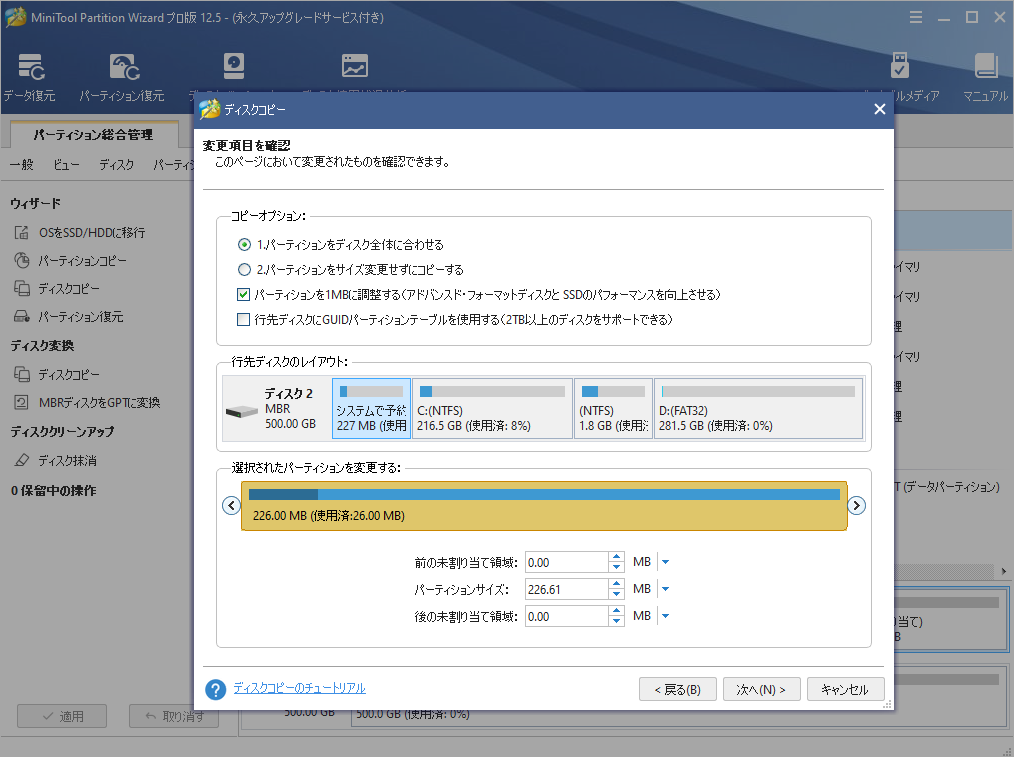1014x757 pixels.
Task: Decrease 後の未割り当て領域 with the down spinner
Action: click(617, 622)
